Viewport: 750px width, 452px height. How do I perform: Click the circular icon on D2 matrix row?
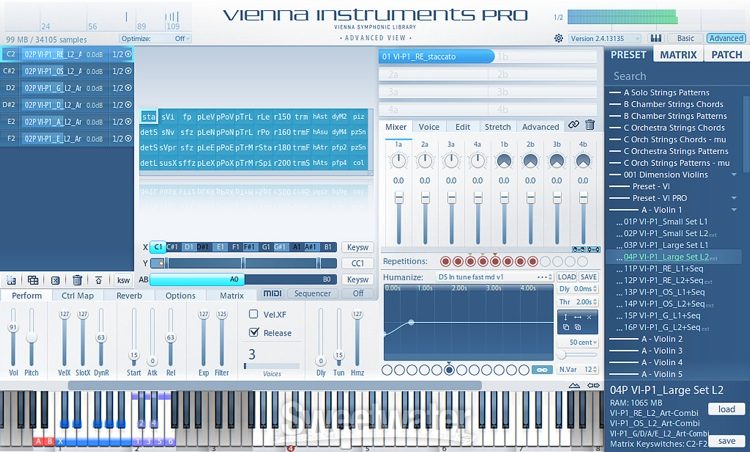[x=128, y=88]
